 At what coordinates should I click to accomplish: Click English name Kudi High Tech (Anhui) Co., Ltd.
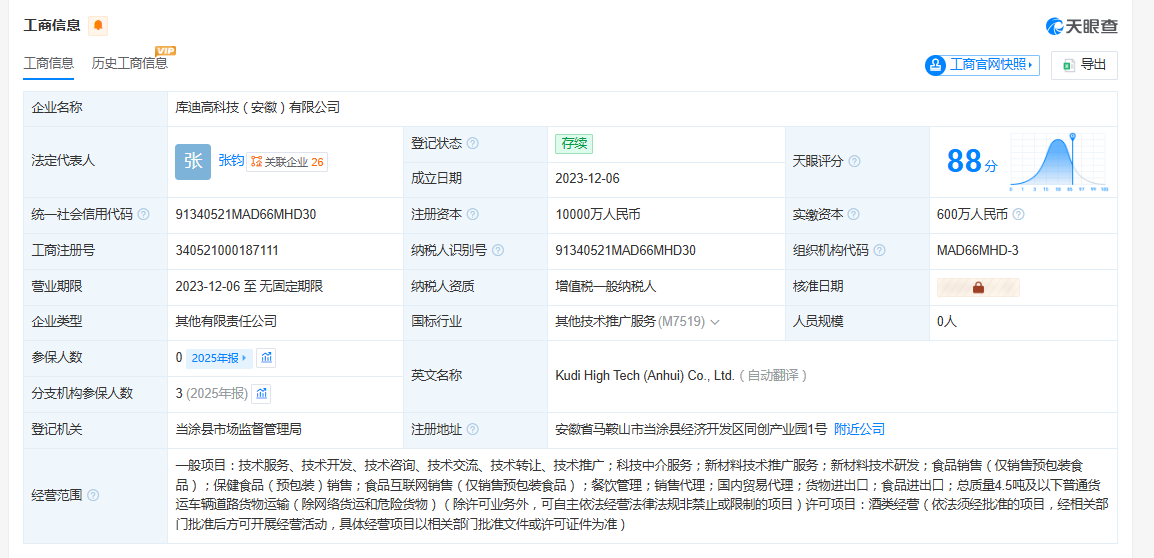[x=645, y=375]
